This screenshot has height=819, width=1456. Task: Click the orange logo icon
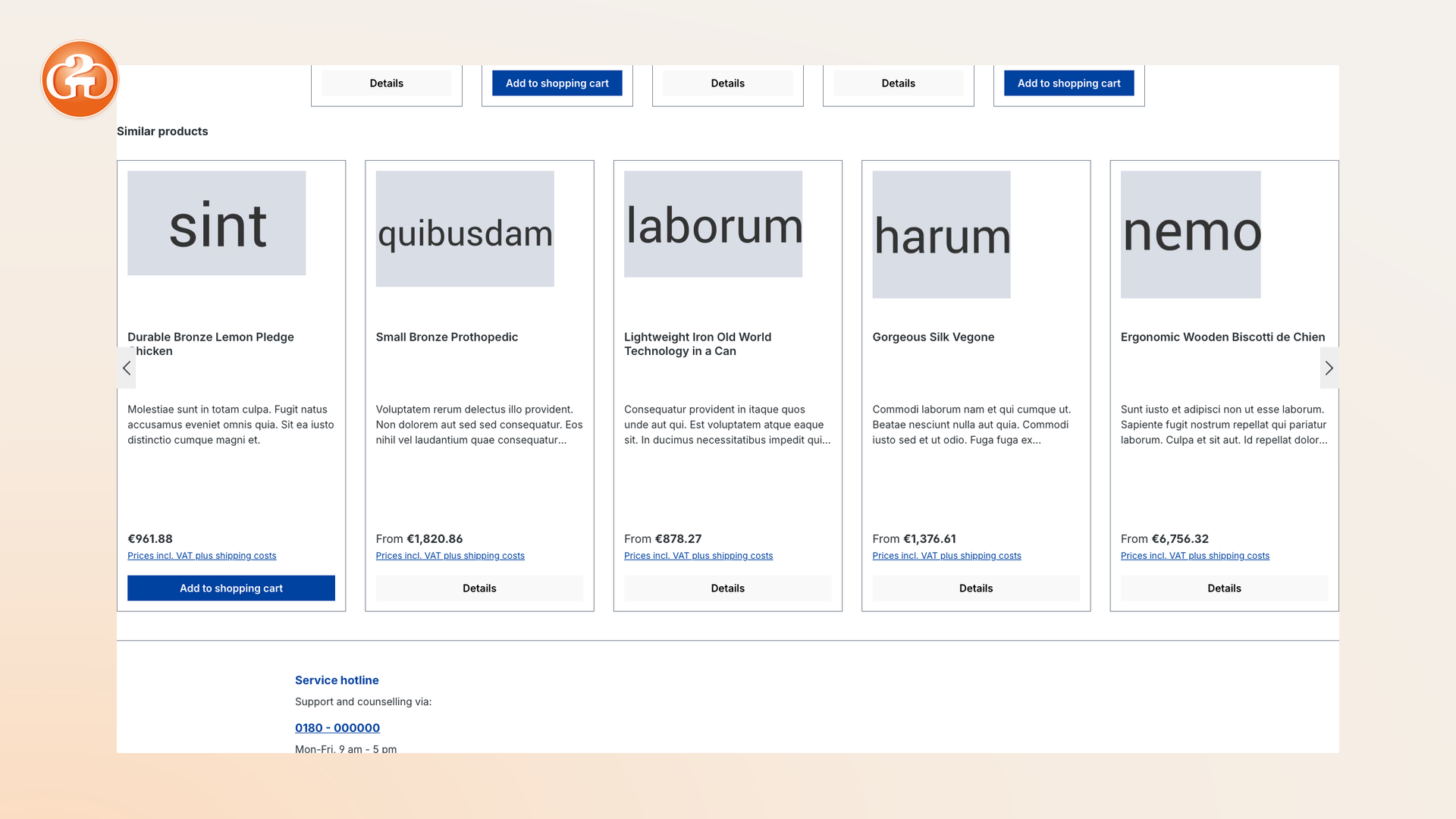pyautogui.click(x=80, y=80)
